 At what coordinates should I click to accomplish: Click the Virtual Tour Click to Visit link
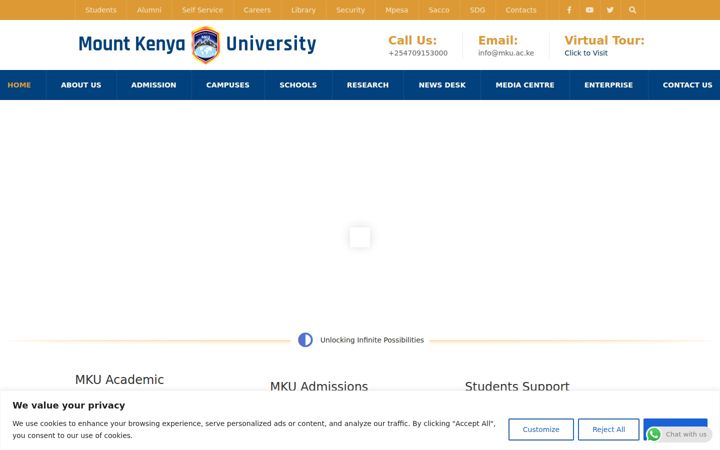586,53
